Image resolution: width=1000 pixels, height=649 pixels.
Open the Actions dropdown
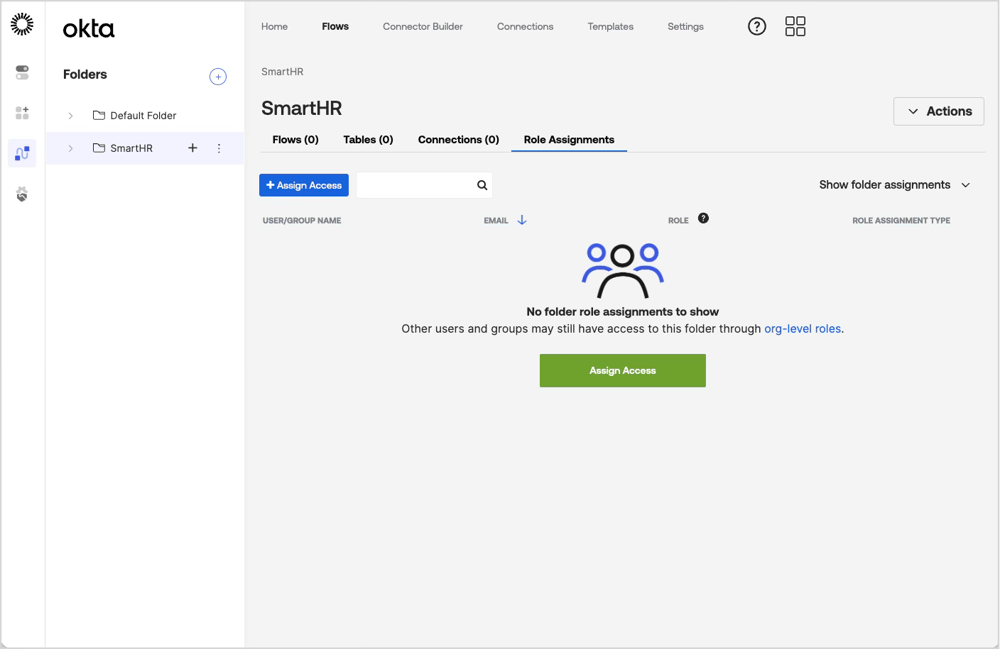939,111
